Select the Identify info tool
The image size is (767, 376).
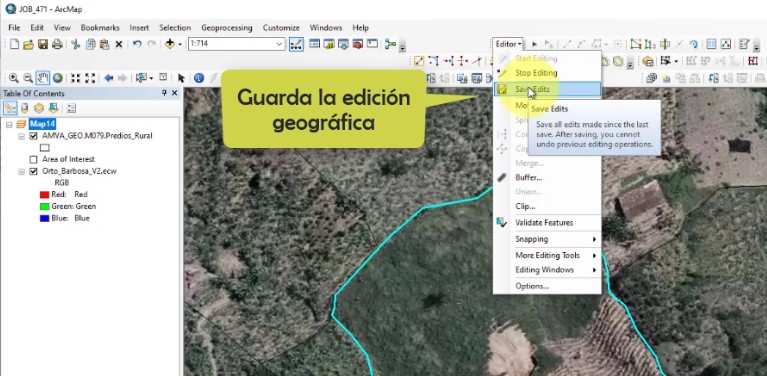coord(199,78)
